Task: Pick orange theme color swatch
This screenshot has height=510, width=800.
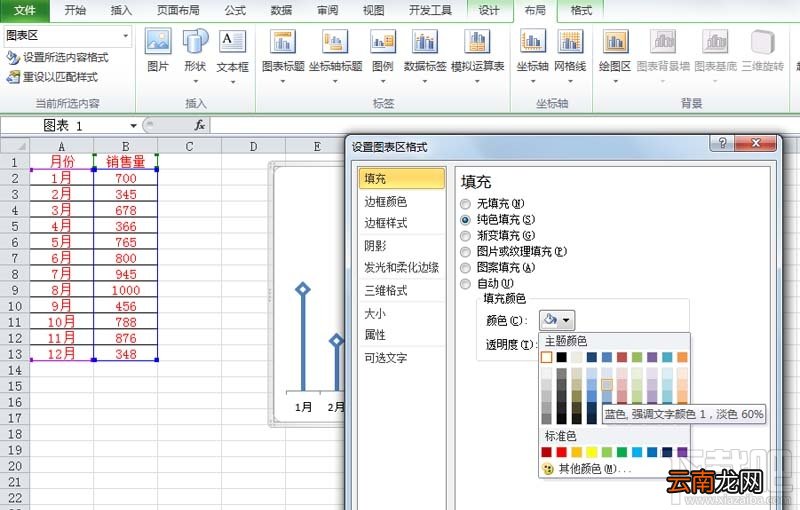Action: click(x=682, y=357)
